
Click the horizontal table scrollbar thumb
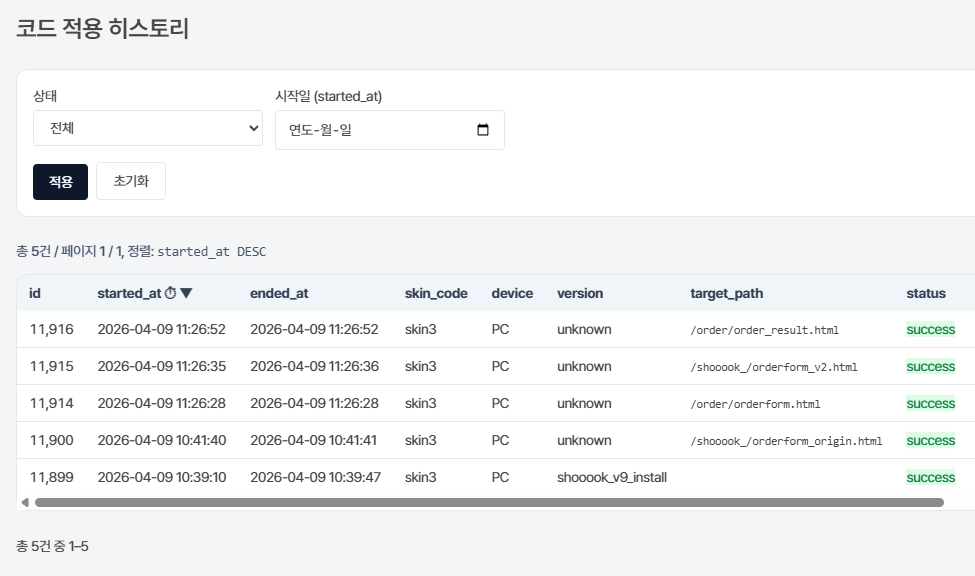[x=489, y=502]
